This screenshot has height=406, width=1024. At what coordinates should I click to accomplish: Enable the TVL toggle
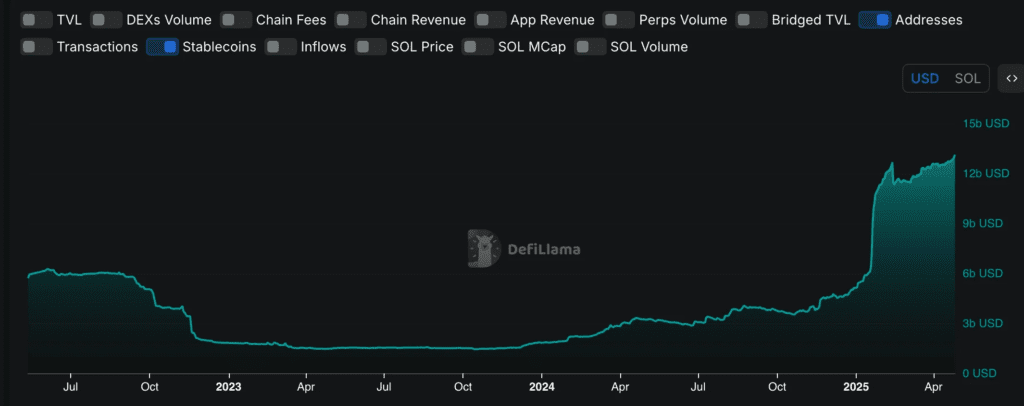tap(36, 20)
